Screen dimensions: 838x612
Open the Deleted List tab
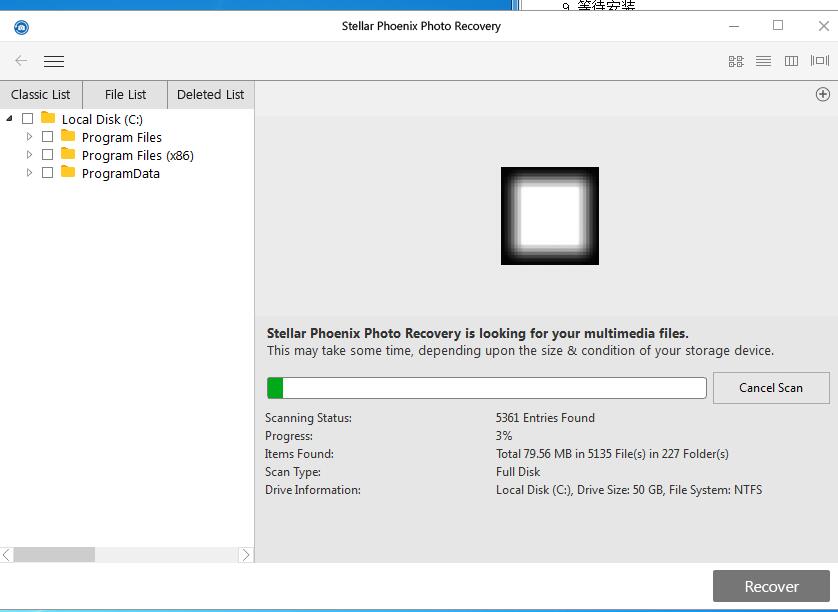(x=210, y=94)
